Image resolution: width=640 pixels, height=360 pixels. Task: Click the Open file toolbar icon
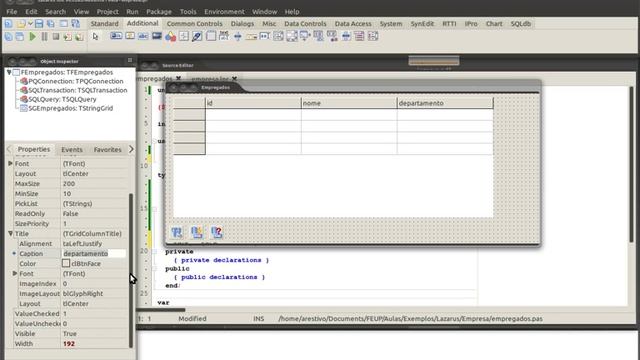click(21, 24)
